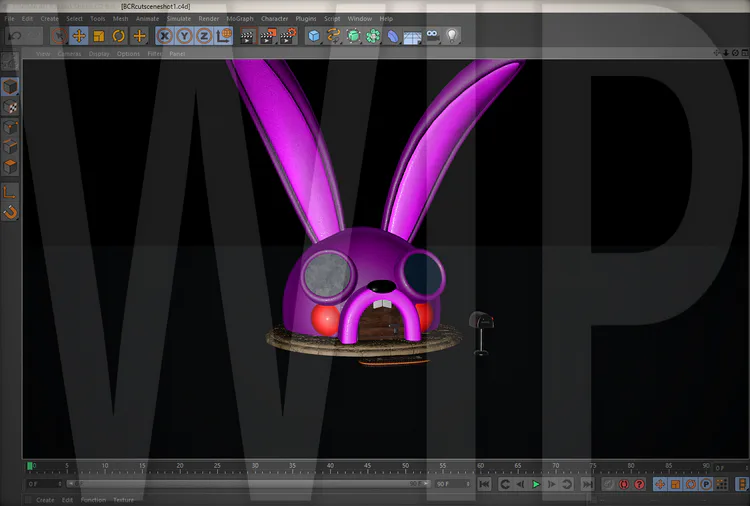The image size is (750, 506).
Task: Open the Animate menu
Action: [x=147, y=19]
